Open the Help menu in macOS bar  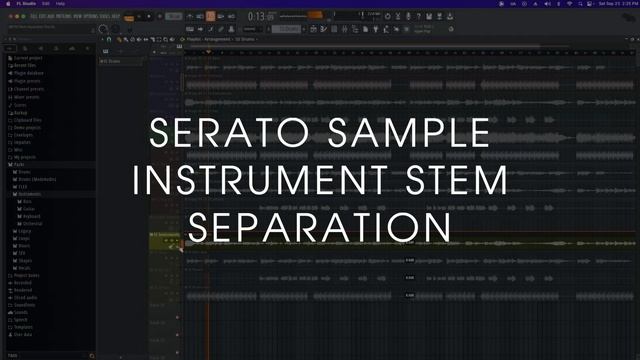coord(60,4)
